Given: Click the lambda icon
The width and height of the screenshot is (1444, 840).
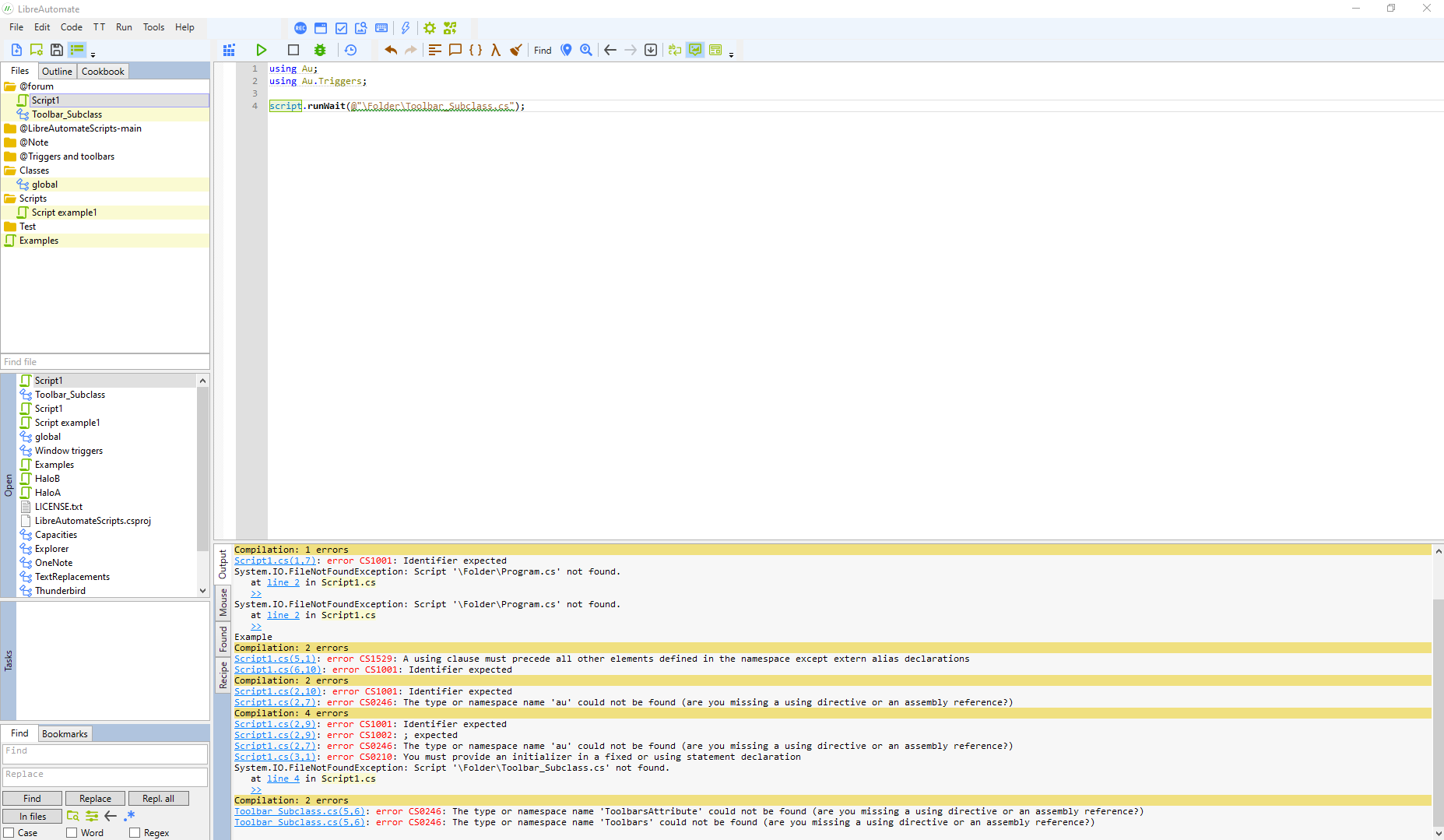Looking at the screenshot, I should point(496,50).
